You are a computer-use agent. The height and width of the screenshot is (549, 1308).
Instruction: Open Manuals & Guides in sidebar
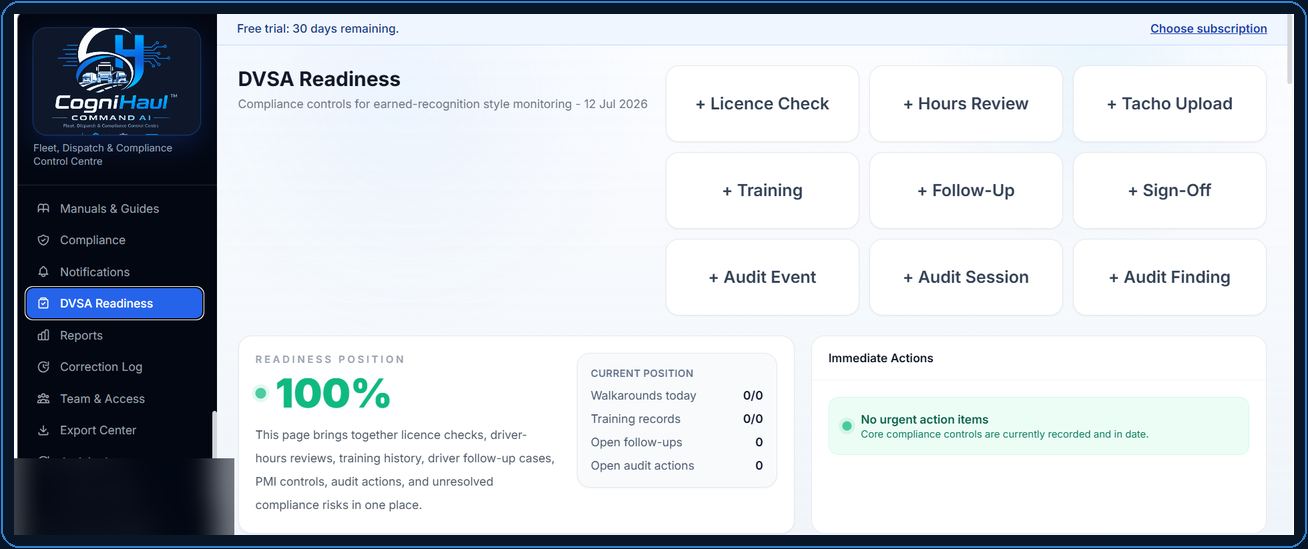pyautogui.click(x=115, y=209)
